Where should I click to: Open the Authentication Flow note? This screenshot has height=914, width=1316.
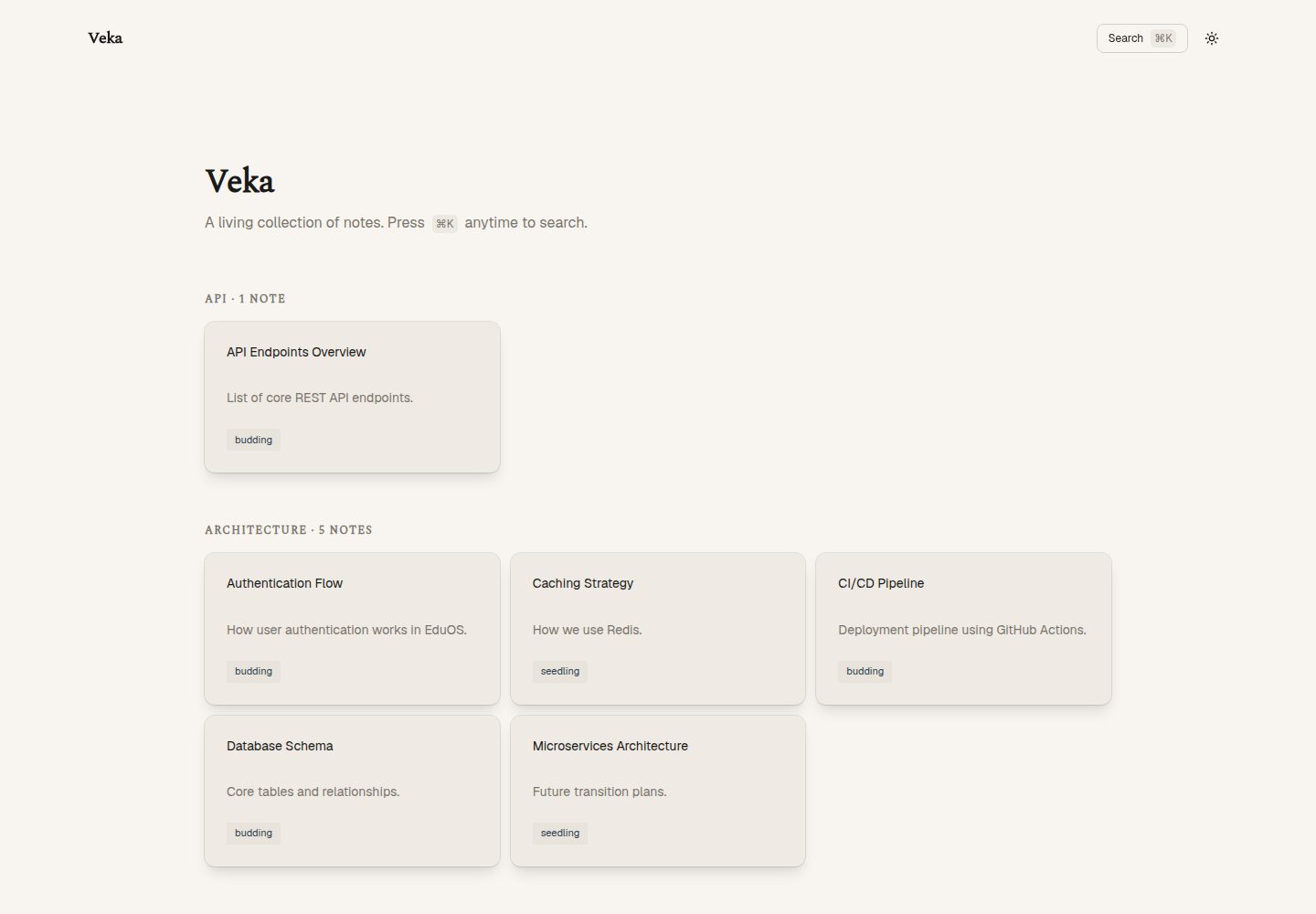pyautogui.click(x=352, y=629)
